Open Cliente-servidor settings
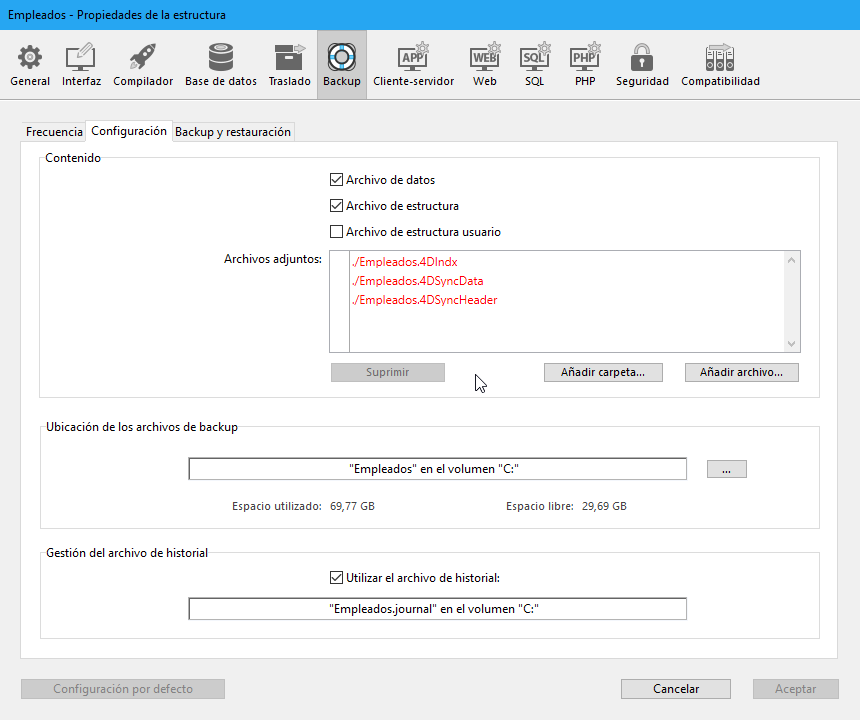 pyautogui.click(x=413, y=65)
